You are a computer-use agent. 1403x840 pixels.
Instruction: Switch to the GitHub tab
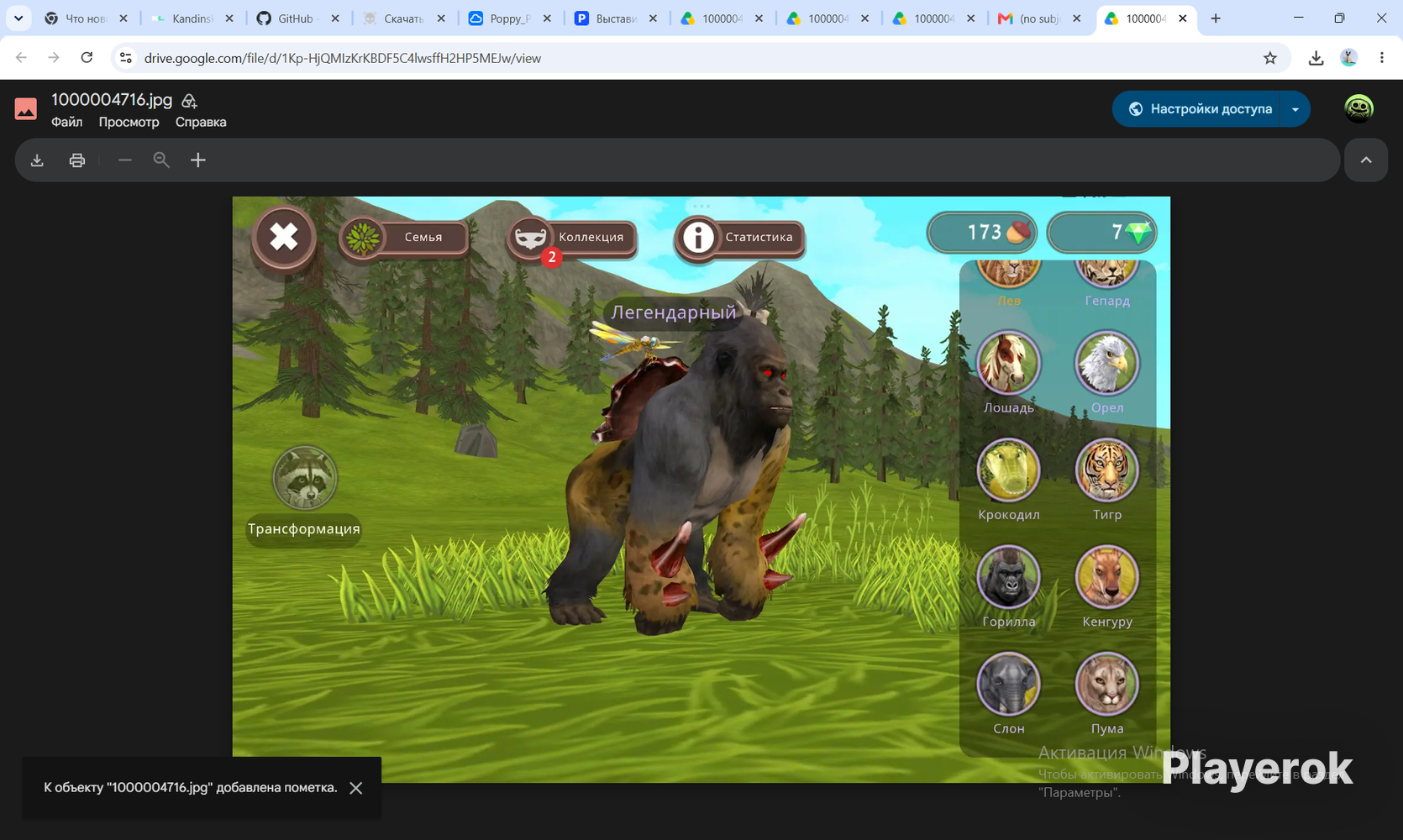click(x=288, y=18)
